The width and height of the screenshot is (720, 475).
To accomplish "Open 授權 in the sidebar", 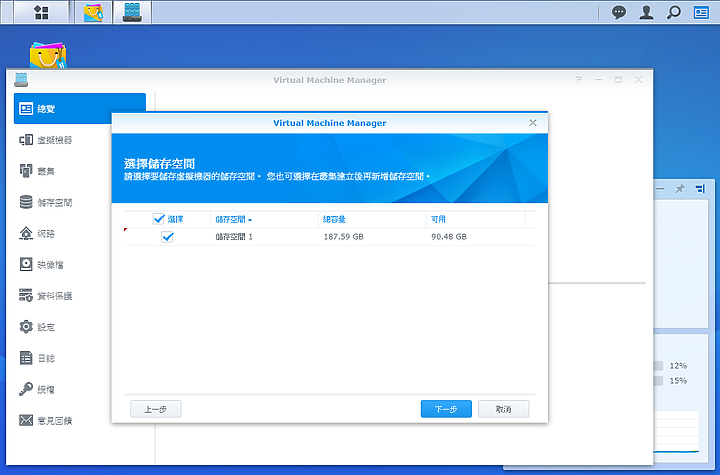I will point(37,389).
